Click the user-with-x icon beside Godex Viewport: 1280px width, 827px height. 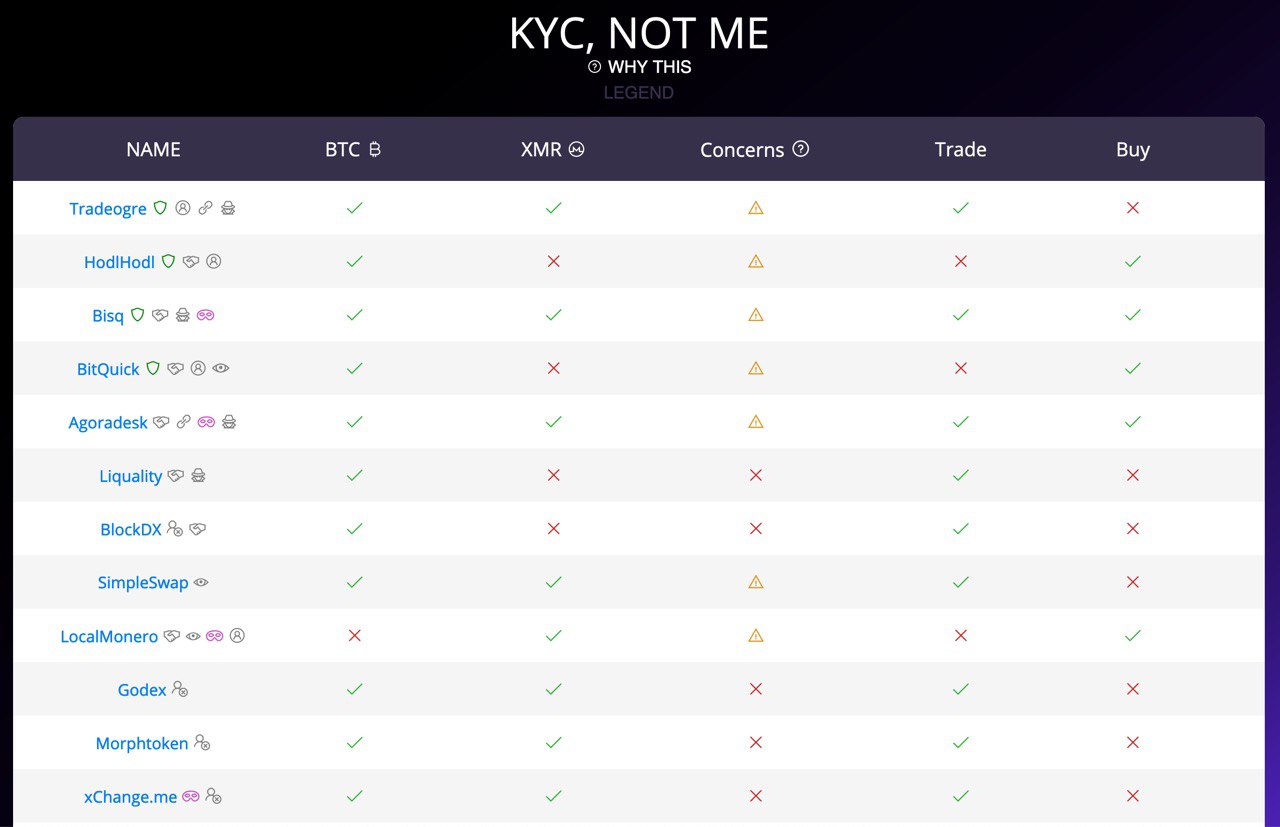tap(180, 689)
